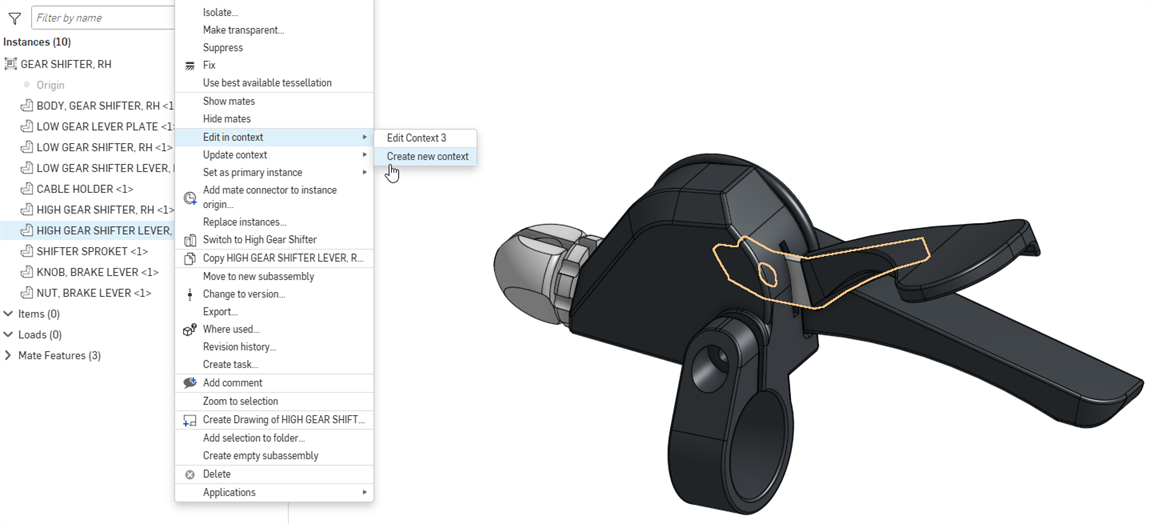Collapse the Items (0) section

pos(9,314)
